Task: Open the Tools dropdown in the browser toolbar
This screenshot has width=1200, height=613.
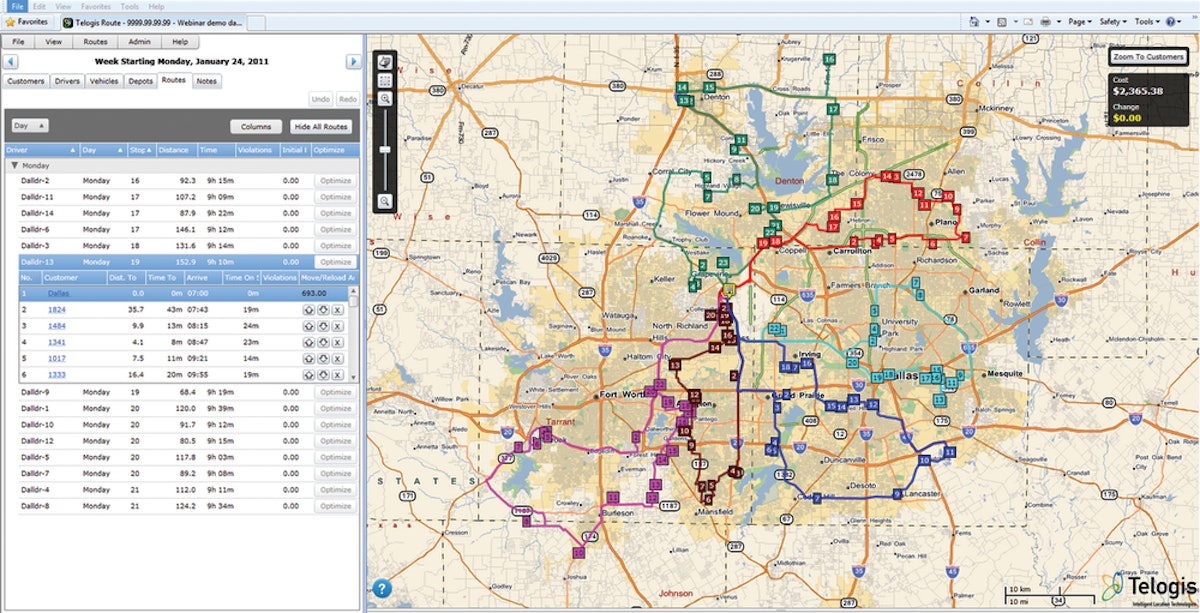Action: pos(1145,21)
